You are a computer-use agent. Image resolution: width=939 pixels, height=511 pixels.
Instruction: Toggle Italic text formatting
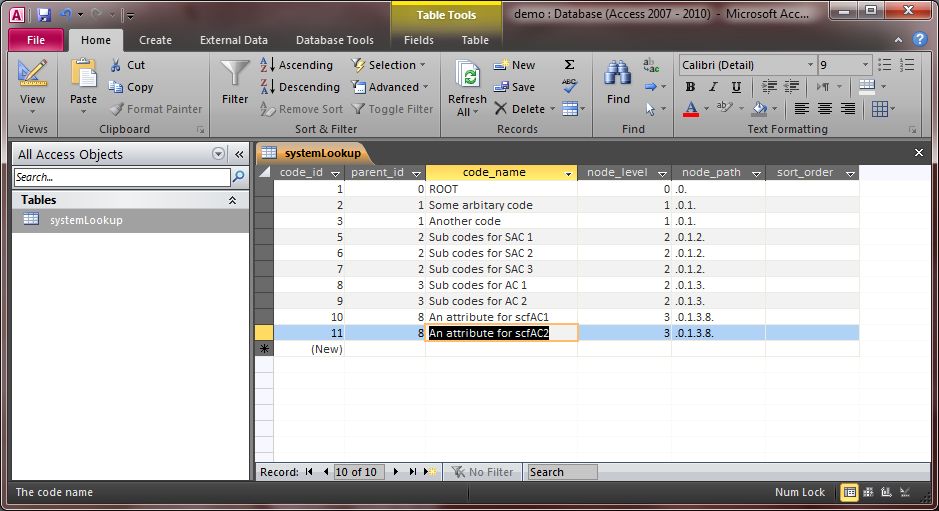pos(713,87)
